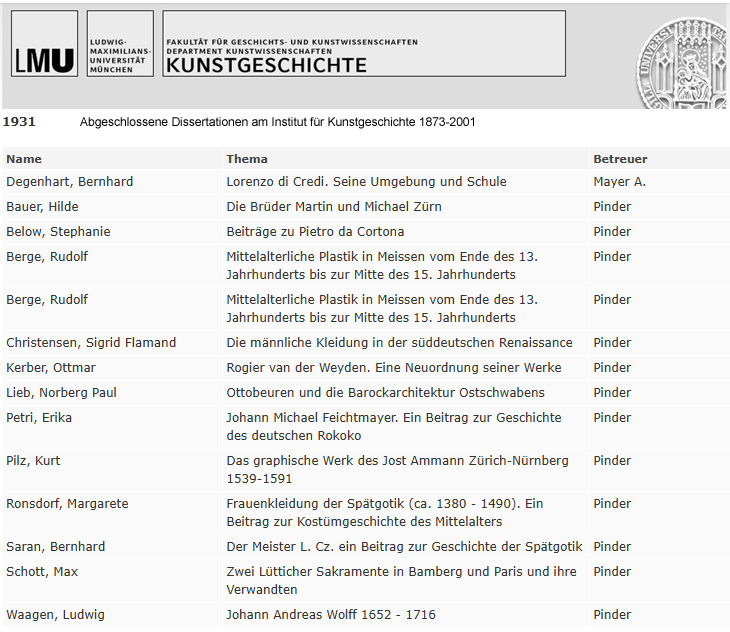Select the name Petri, Erika

[39, 418]
